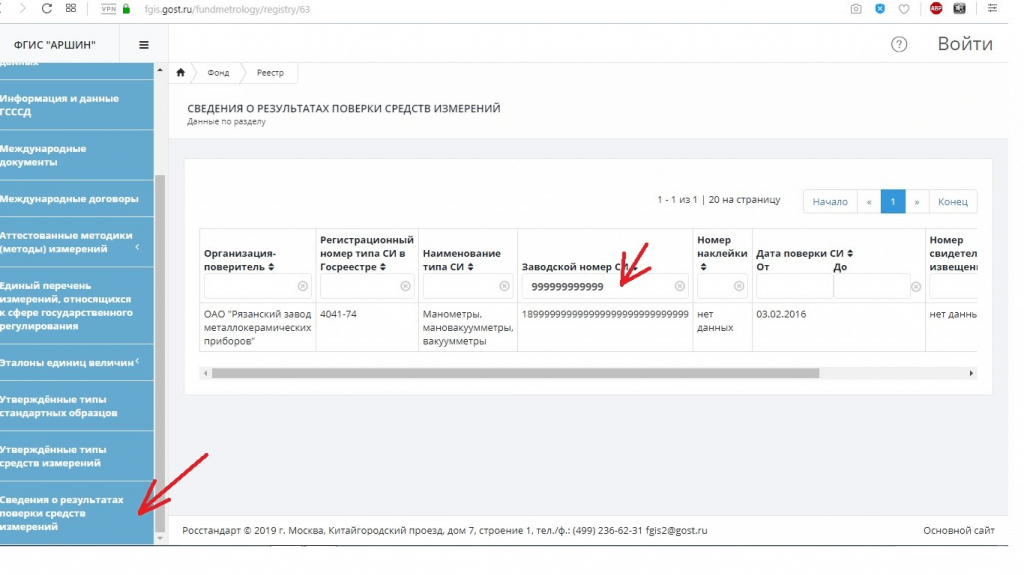1024x575 pixels.
Task: Click the home icon in the breadcrumb
Action: (x=181, y=73)
